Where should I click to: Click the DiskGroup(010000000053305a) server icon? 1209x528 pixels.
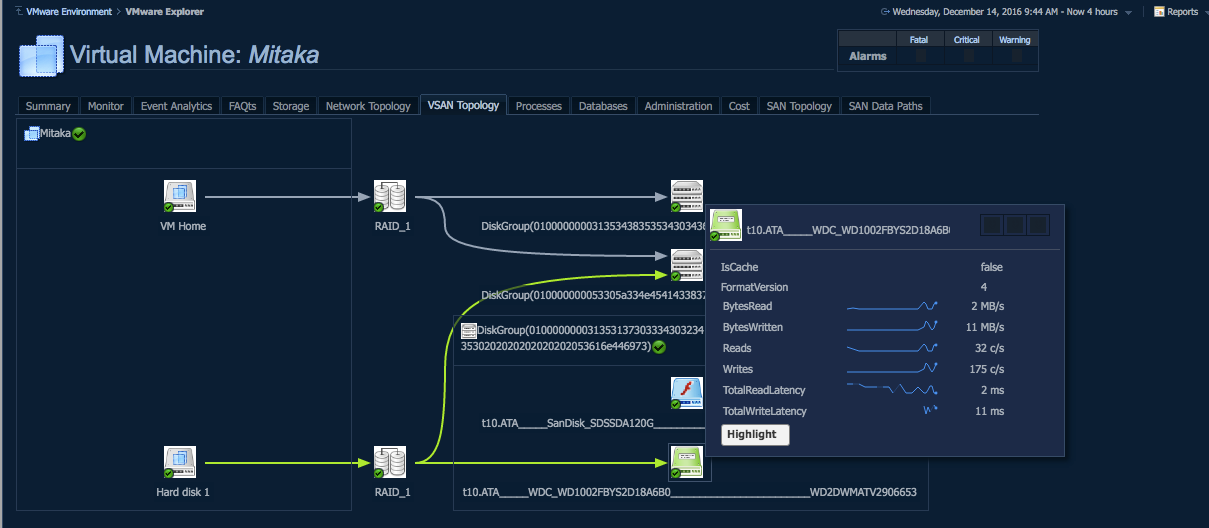pyautogui.click(x=686, y=265)
